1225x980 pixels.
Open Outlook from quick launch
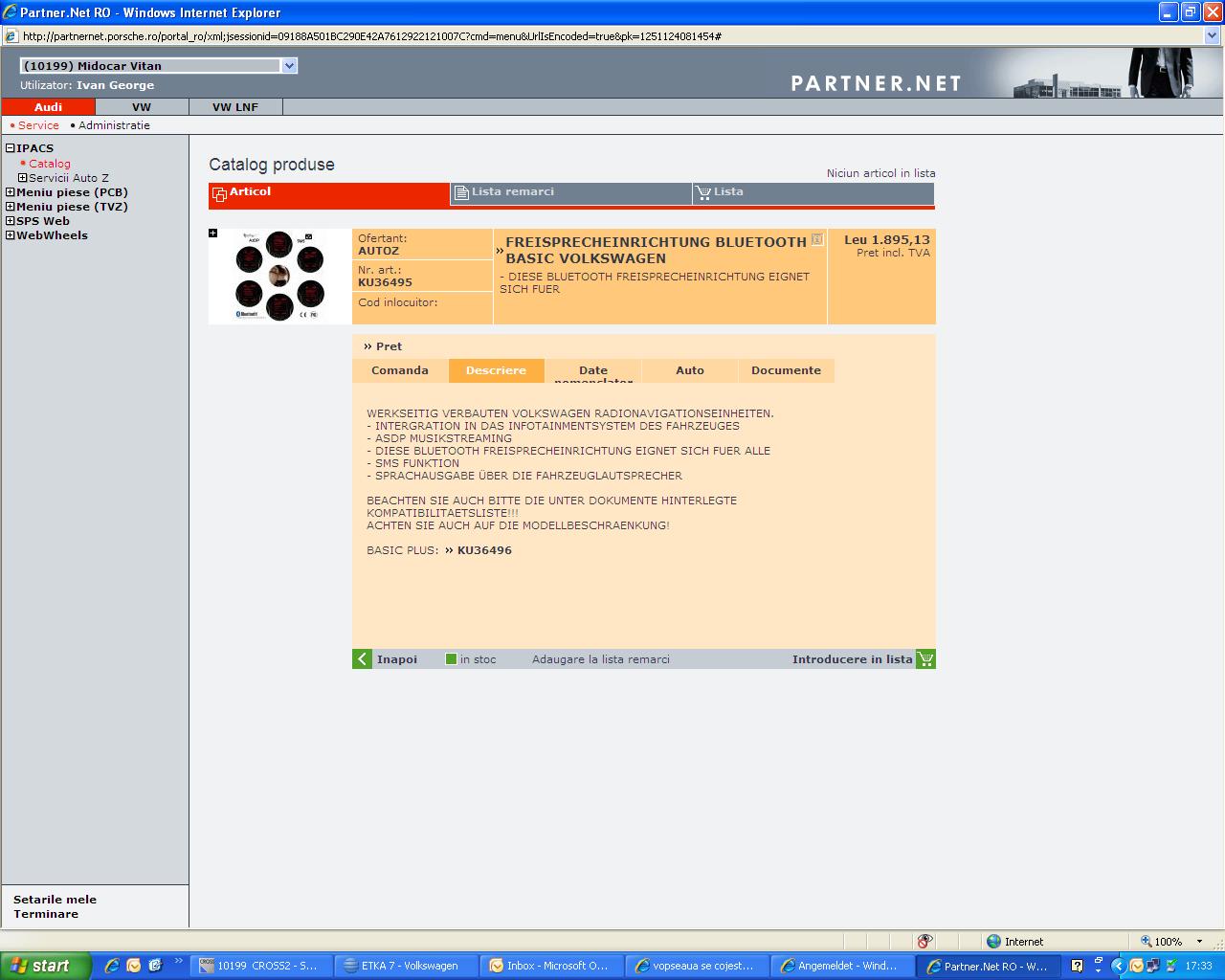coord(134,966)
